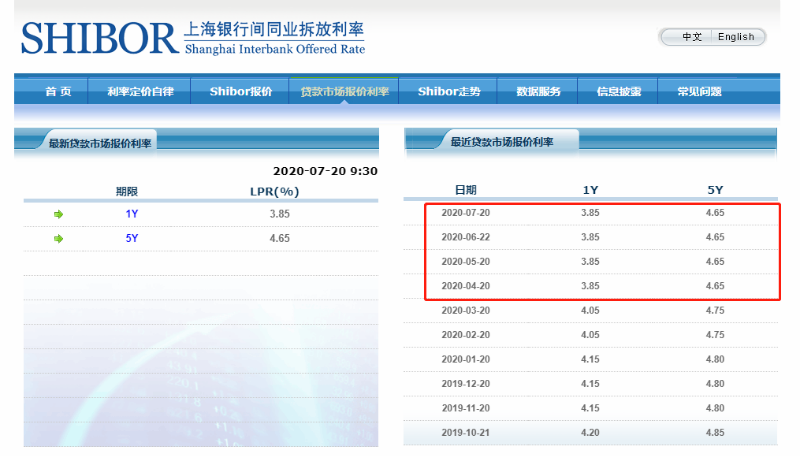Click the date 2020-04-20

point(465,286)
